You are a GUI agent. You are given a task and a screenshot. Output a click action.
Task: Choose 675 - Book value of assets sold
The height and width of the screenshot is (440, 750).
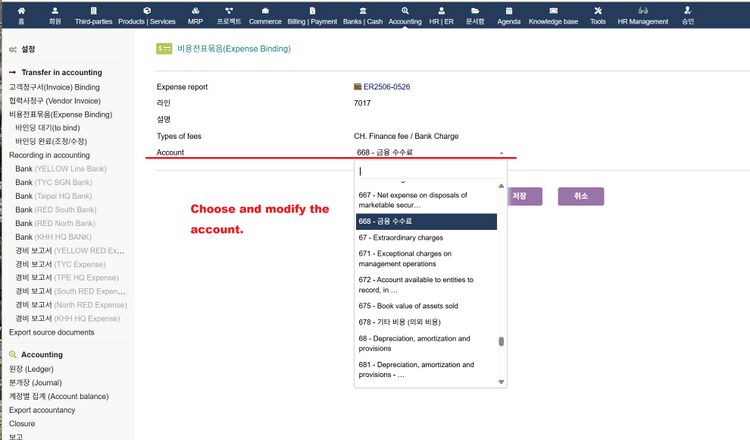click(408, 306)
